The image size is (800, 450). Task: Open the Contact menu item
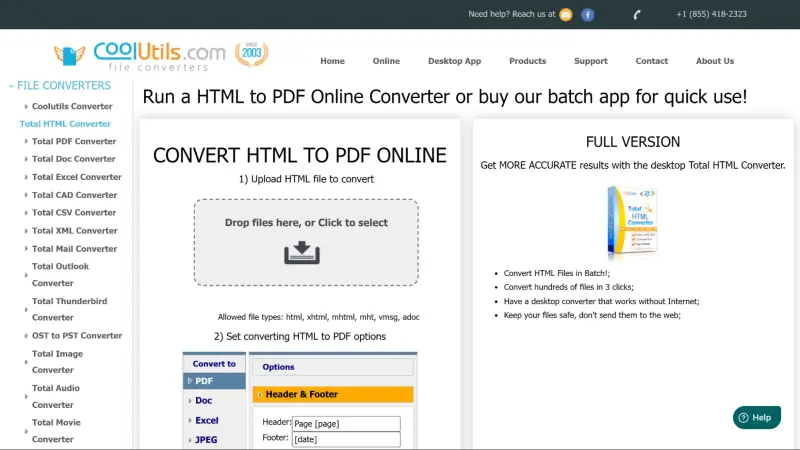pos(651,61)
